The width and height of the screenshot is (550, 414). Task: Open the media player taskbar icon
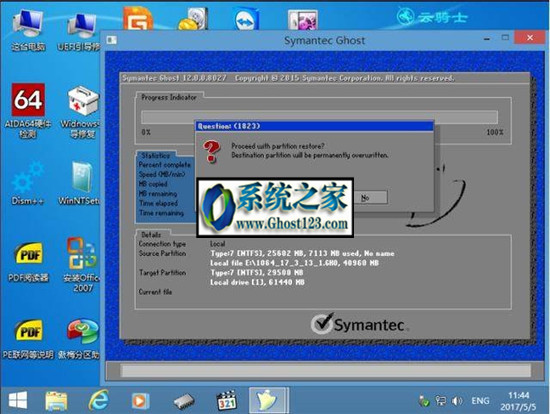pyautogui.click(x=140, y=401)
